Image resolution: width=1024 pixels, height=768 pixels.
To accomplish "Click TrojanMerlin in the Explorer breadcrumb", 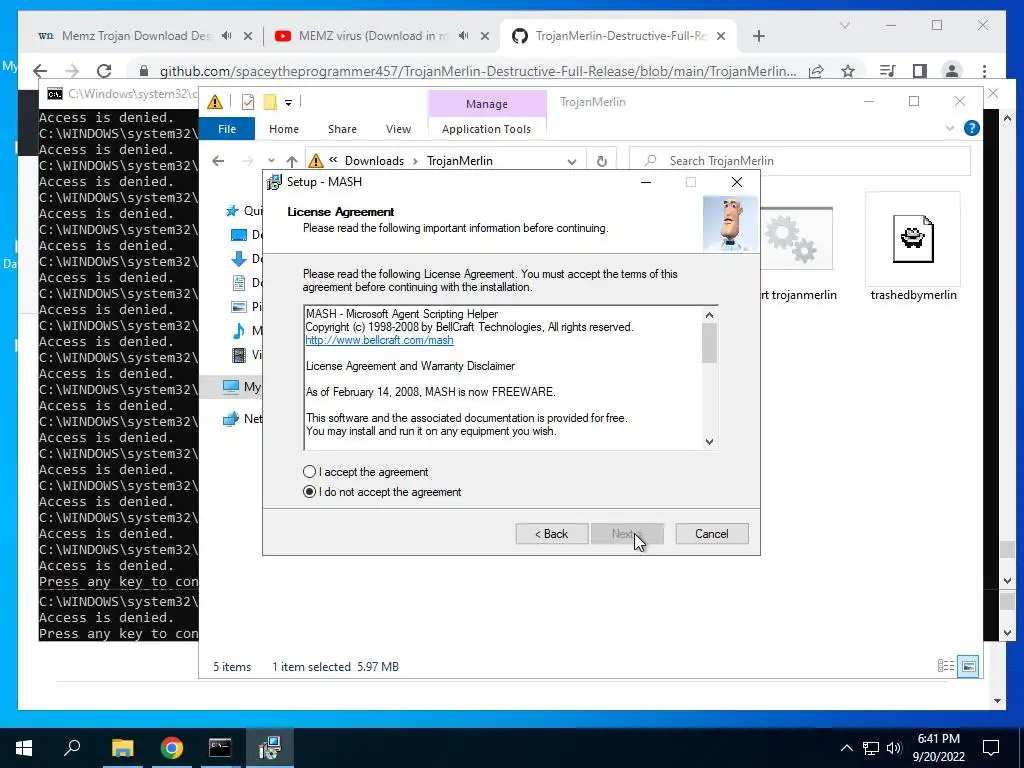I will point(460,161).
